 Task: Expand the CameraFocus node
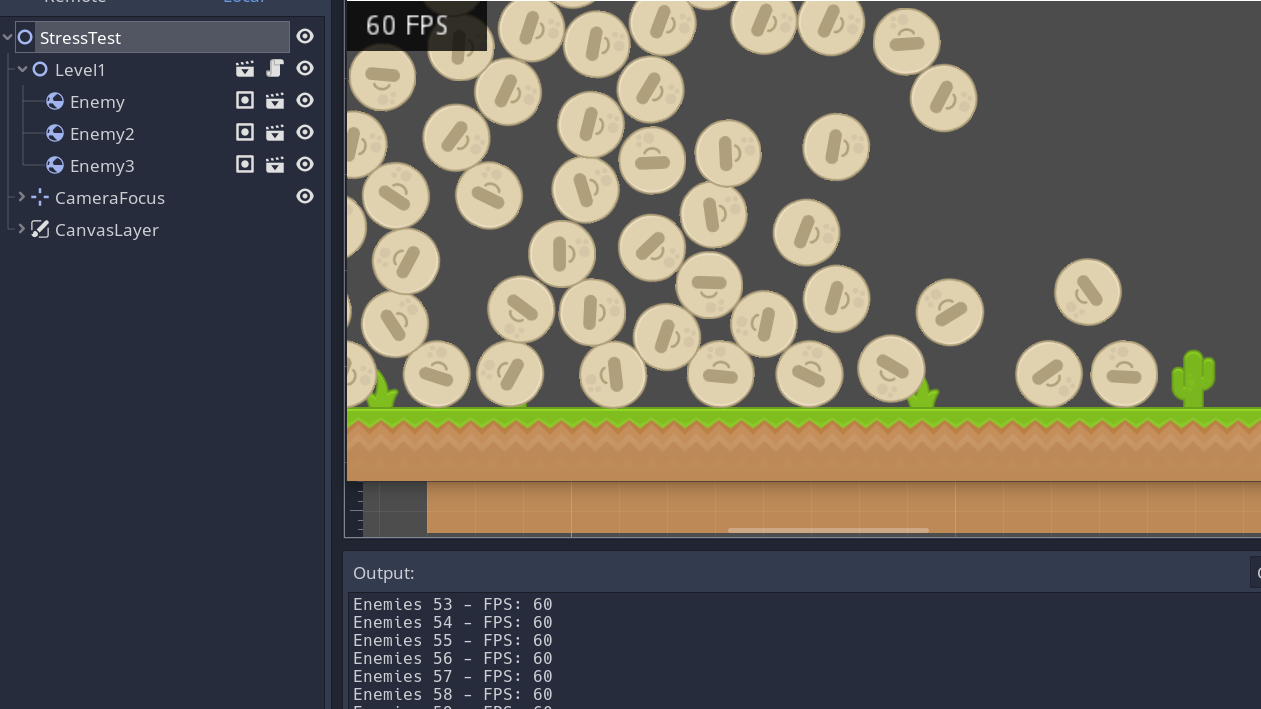pos(23,198)
